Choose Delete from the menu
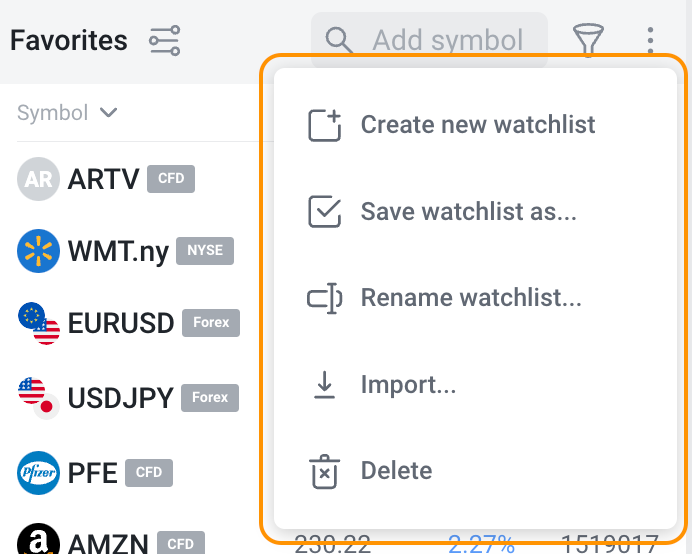This screenshot has width=692, height=554. click(x=396, y=471)
